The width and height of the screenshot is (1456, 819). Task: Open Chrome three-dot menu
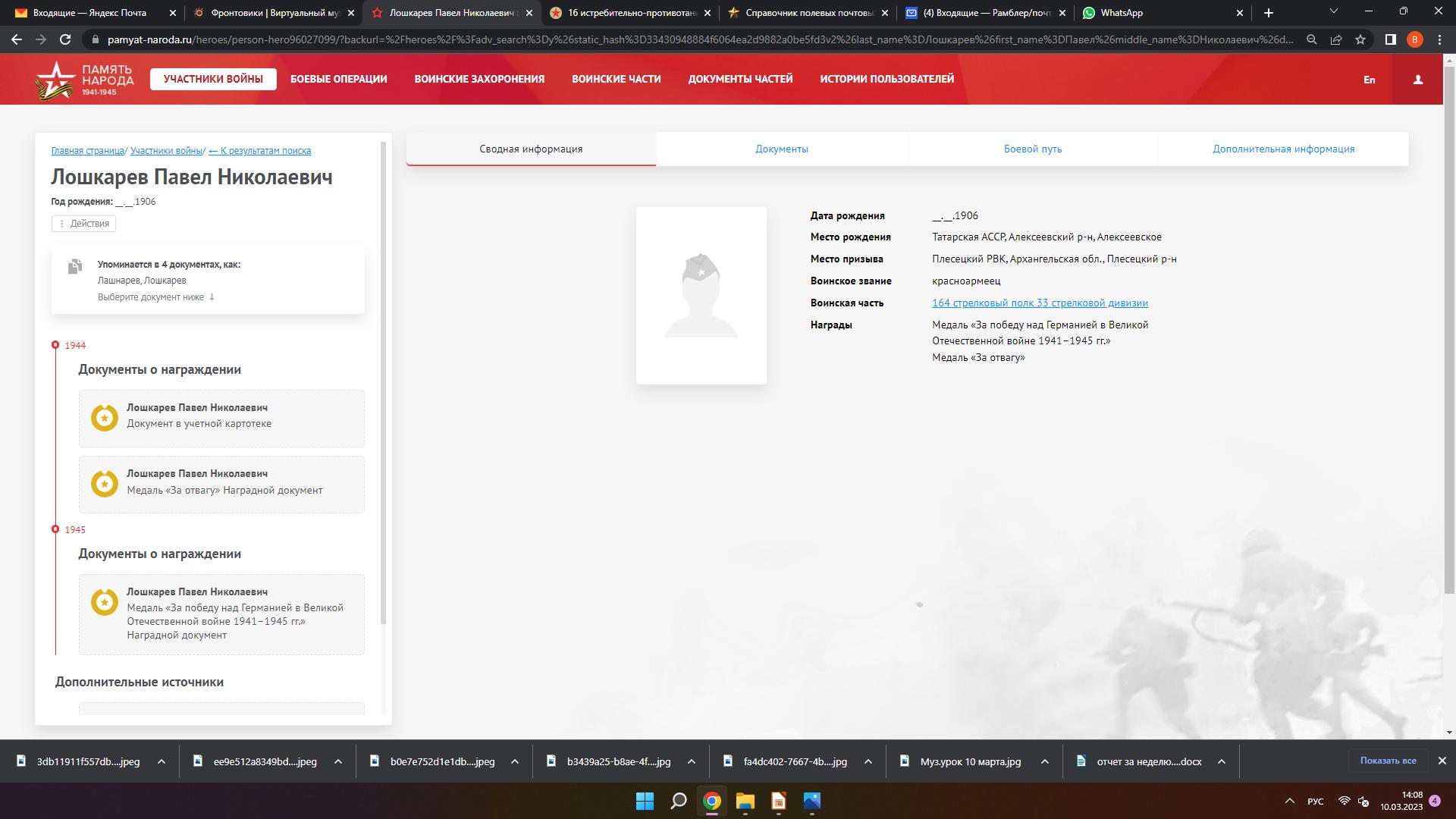[1439, 39]
